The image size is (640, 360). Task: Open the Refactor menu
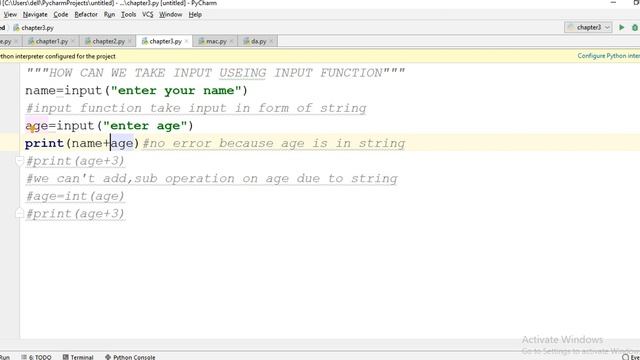click(86, 14)
